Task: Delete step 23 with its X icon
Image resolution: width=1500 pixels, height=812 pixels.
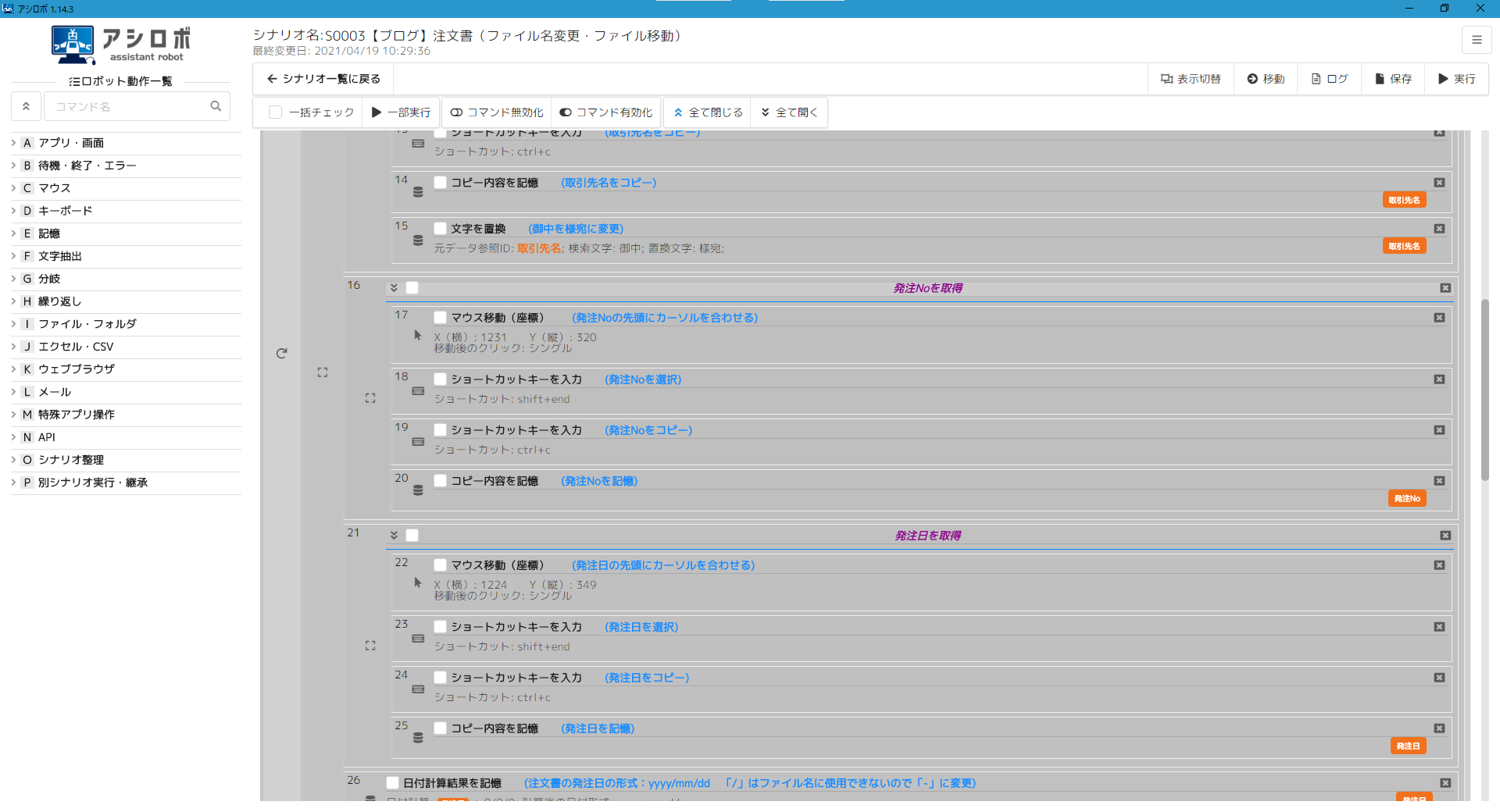Action: tap(1439, 627)
